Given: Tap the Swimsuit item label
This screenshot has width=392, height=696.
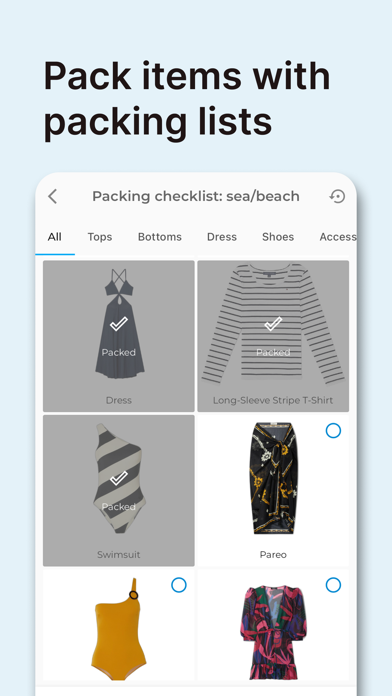Looking at the screenshot, I should click(119, 555).
